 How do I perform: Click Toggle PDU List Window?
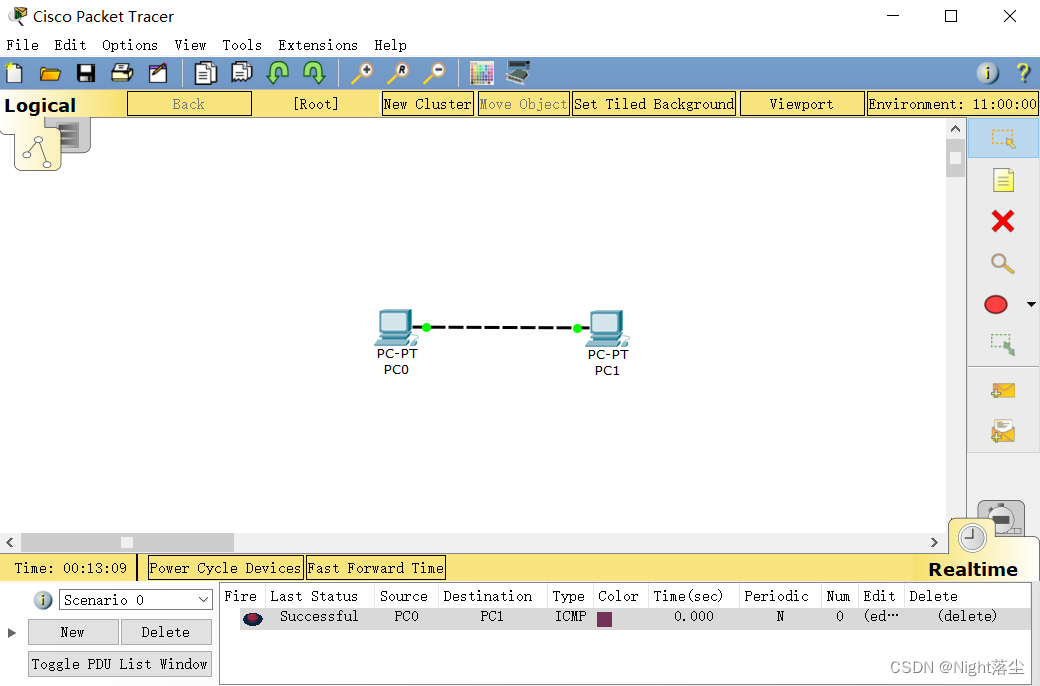click(120, 664)
